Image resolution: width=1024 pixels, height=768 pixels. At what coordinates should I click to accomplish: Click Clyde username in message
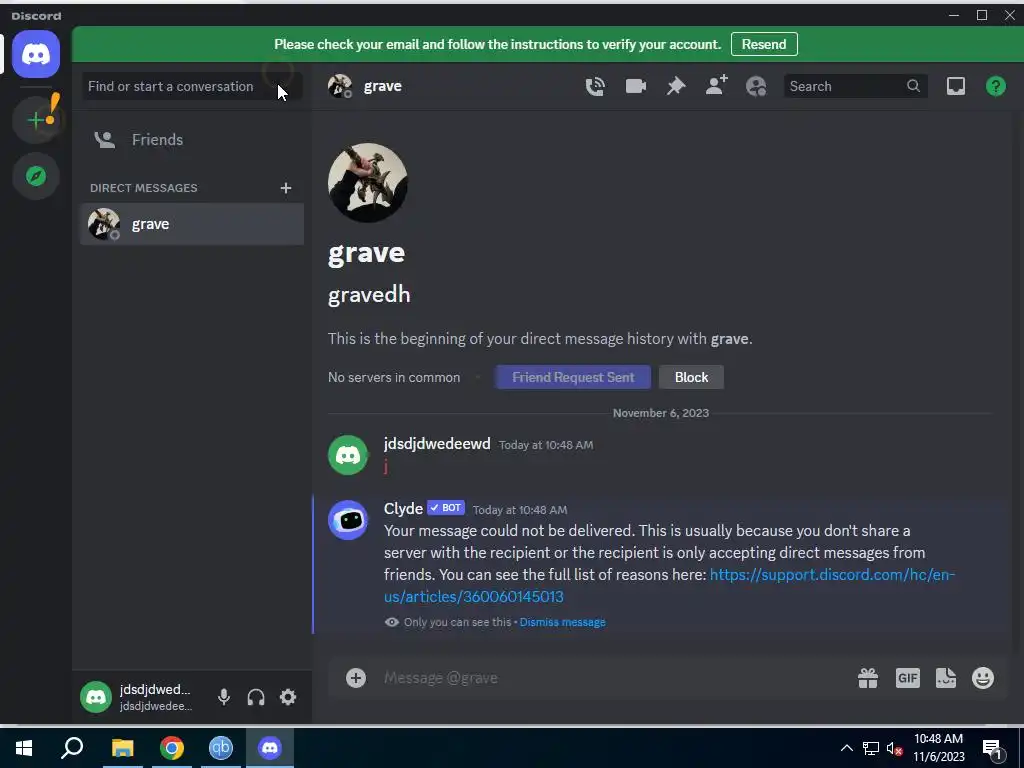pos(403,508)
